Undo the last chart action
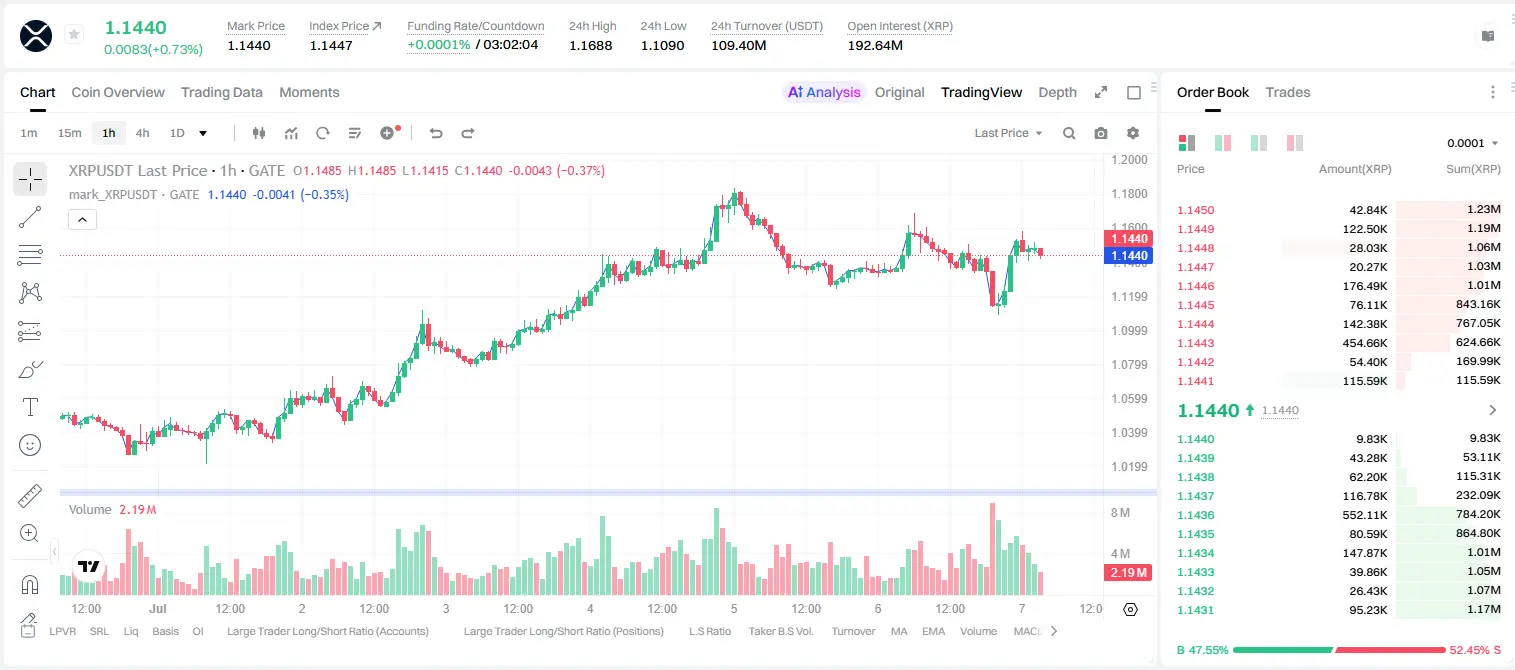 point(435,133)
